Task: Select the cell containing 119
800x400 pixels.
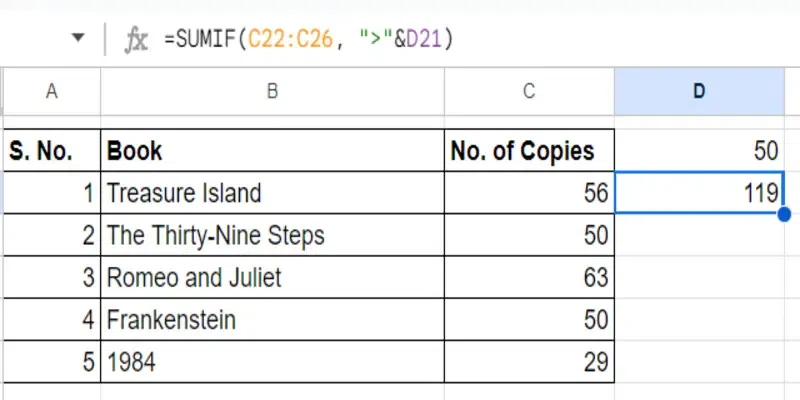Action: click(699, 193)
